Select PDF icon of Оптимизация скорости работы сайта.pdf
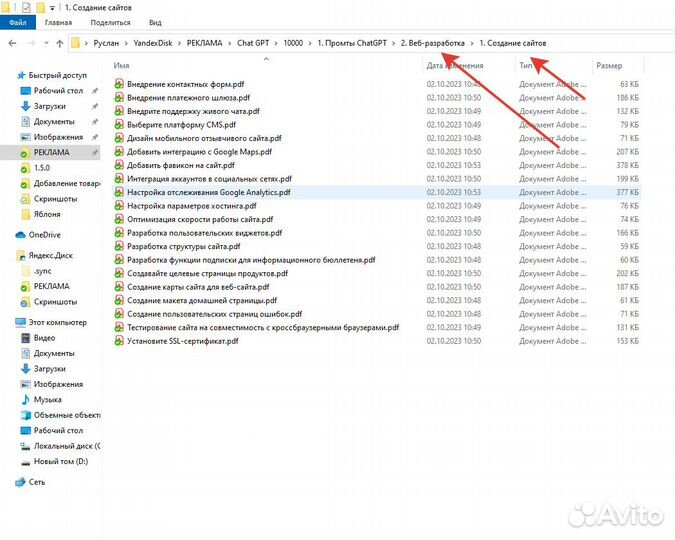Viewport: 675px width, 540px height. pos(119,220)
